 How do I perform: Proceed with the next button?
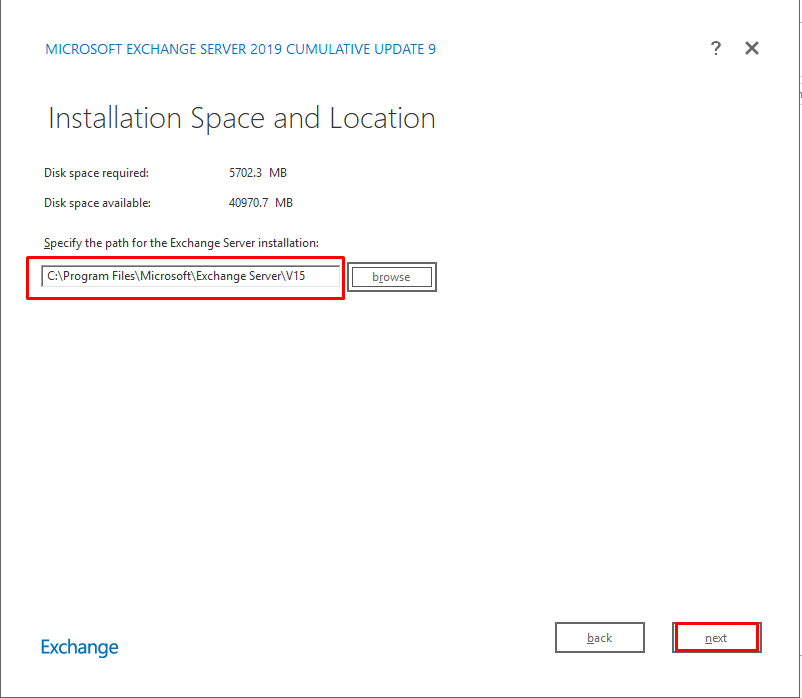click(716, 638)
